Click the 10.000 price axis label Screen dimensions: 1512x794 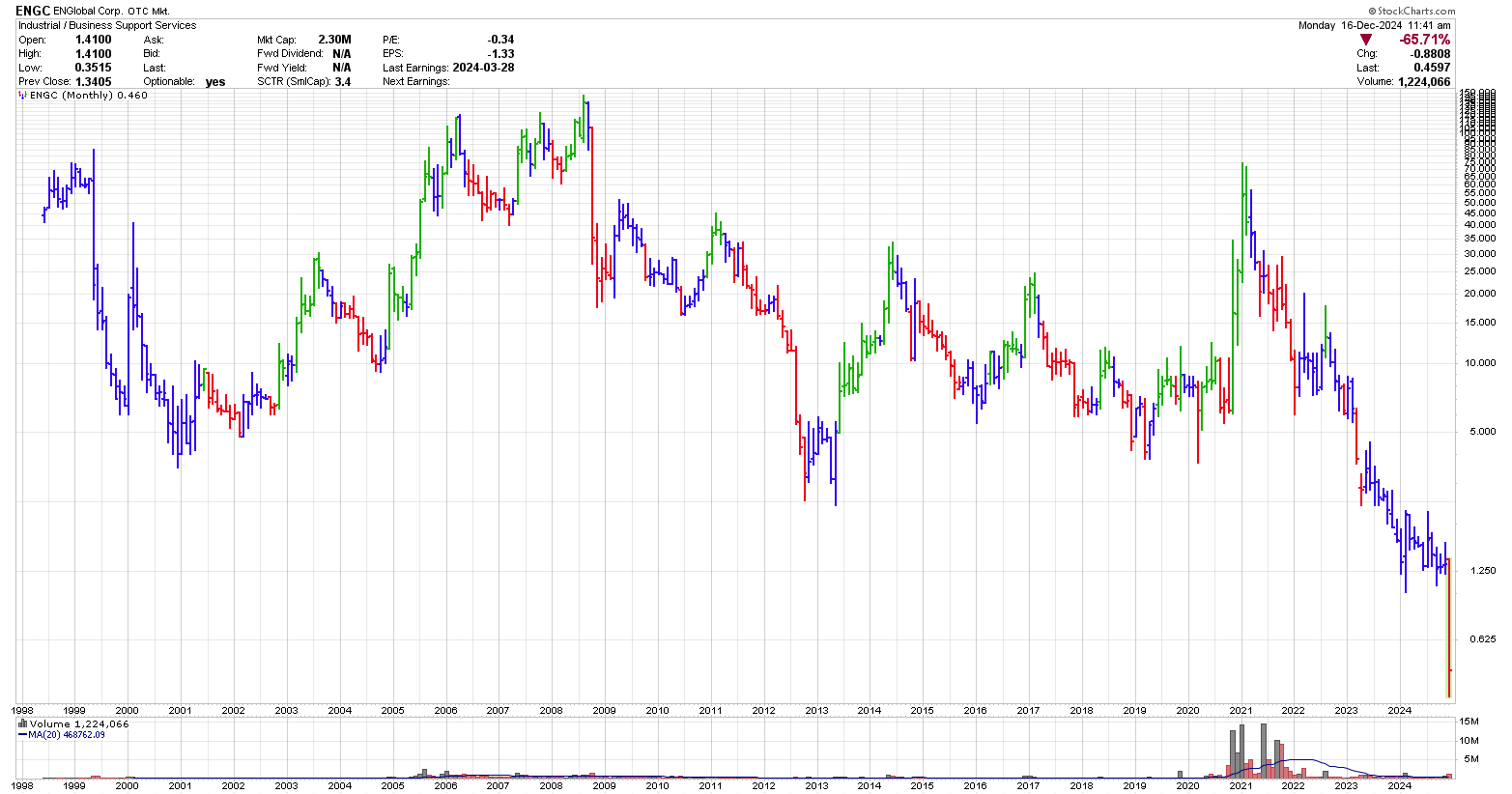point(1479,363)
